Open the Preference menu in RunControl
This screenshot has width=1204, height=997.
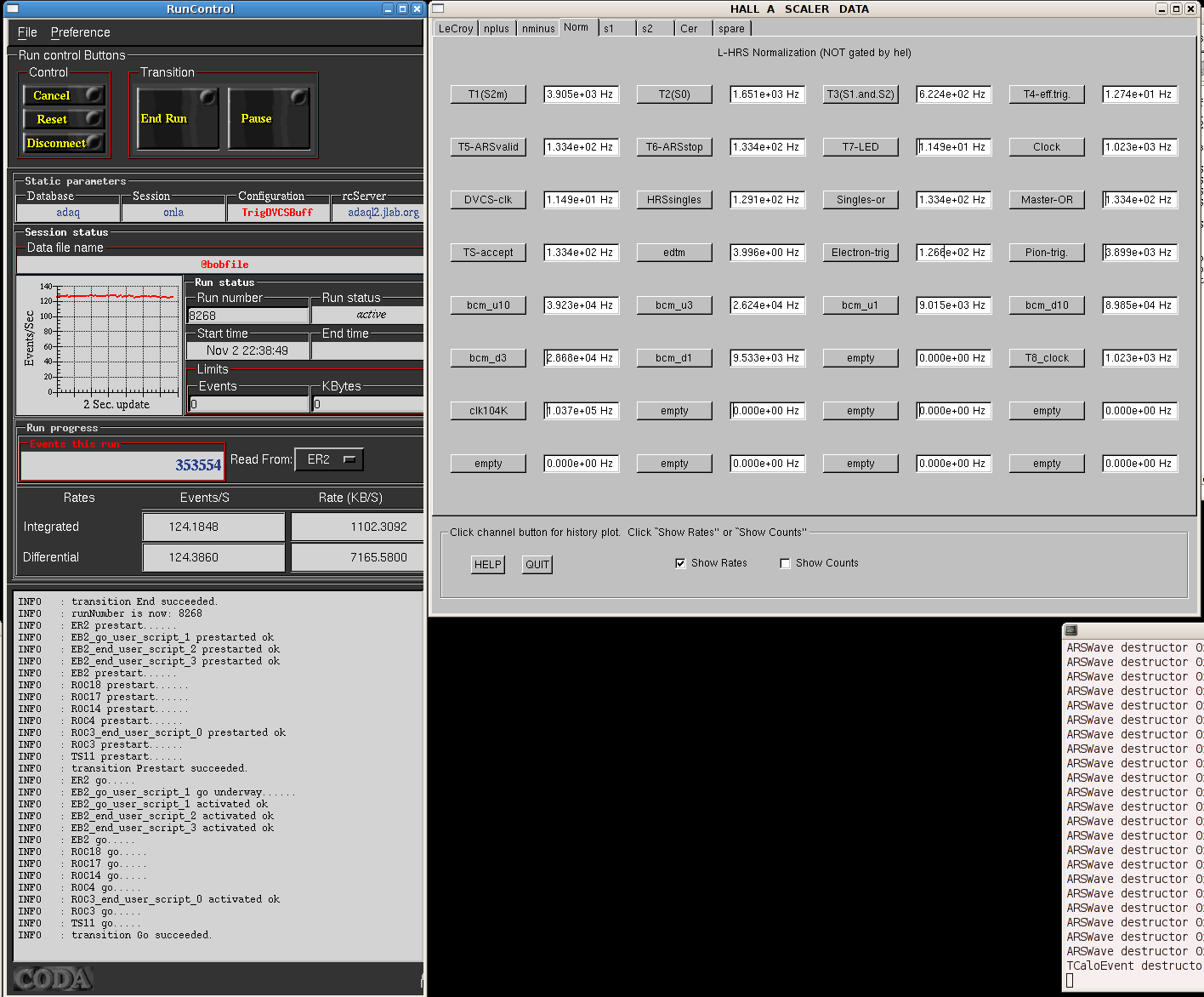click(80, 32)
